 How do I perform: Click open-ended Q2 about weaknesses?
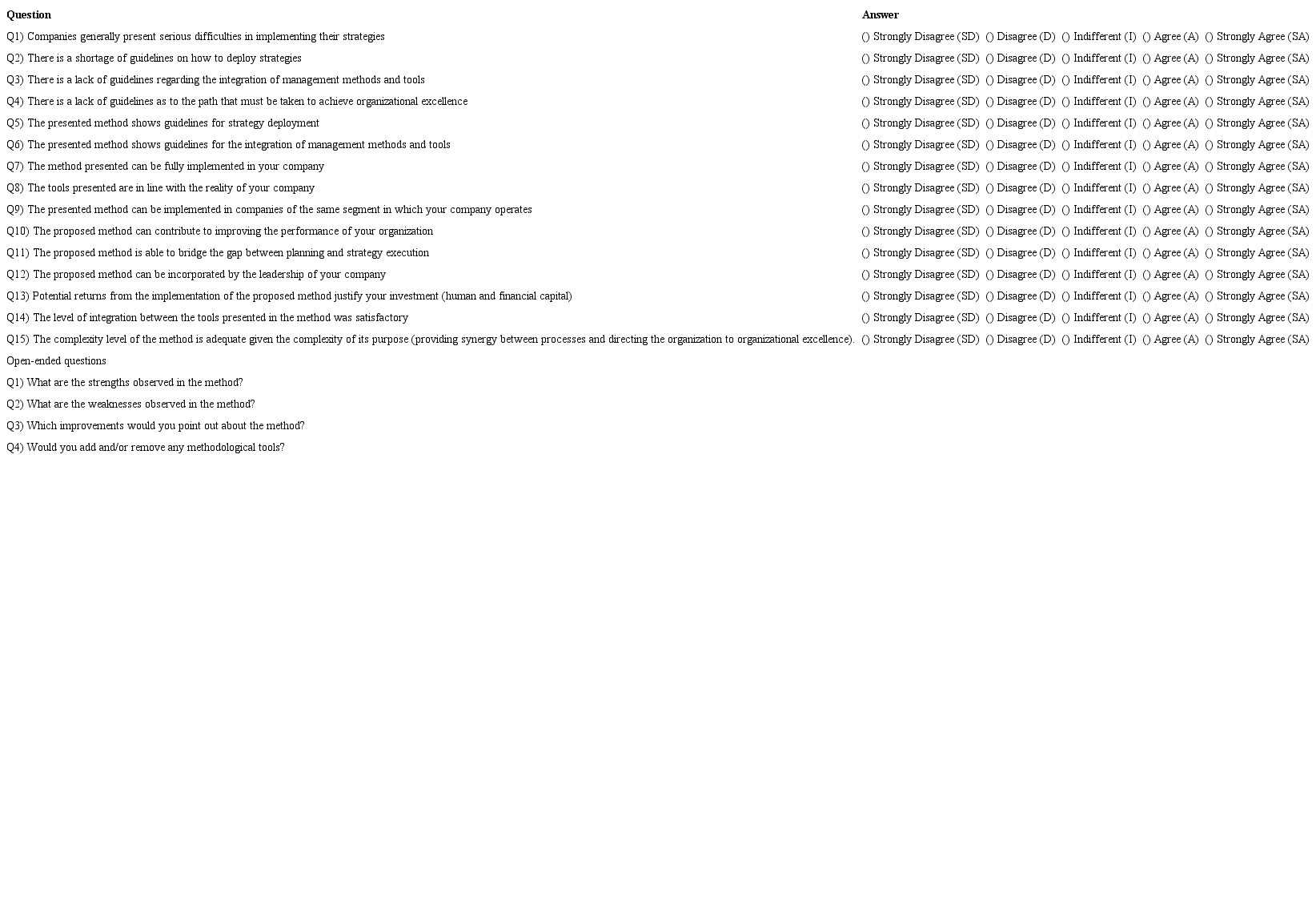click(x=130, y=404)
